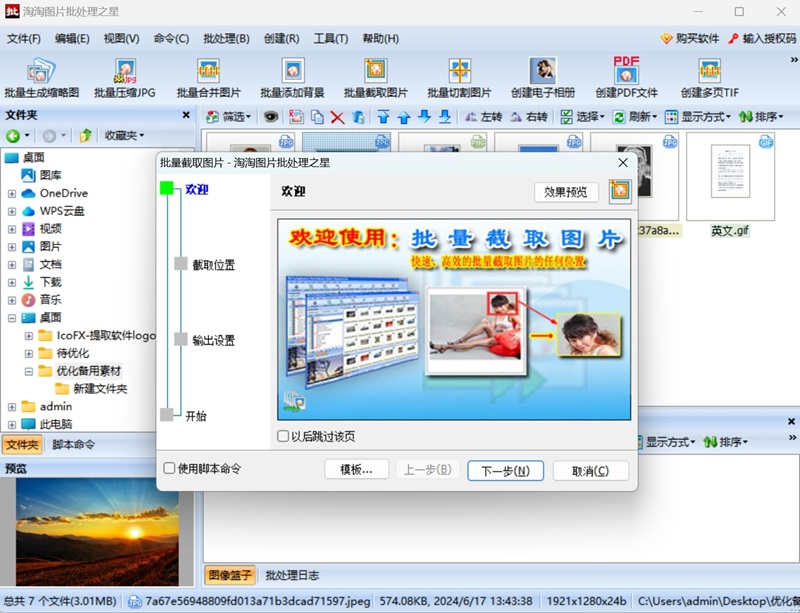800x613 pixels.
Task: Select 新建文件夹 in folder tree
Action: pos(100,389)
